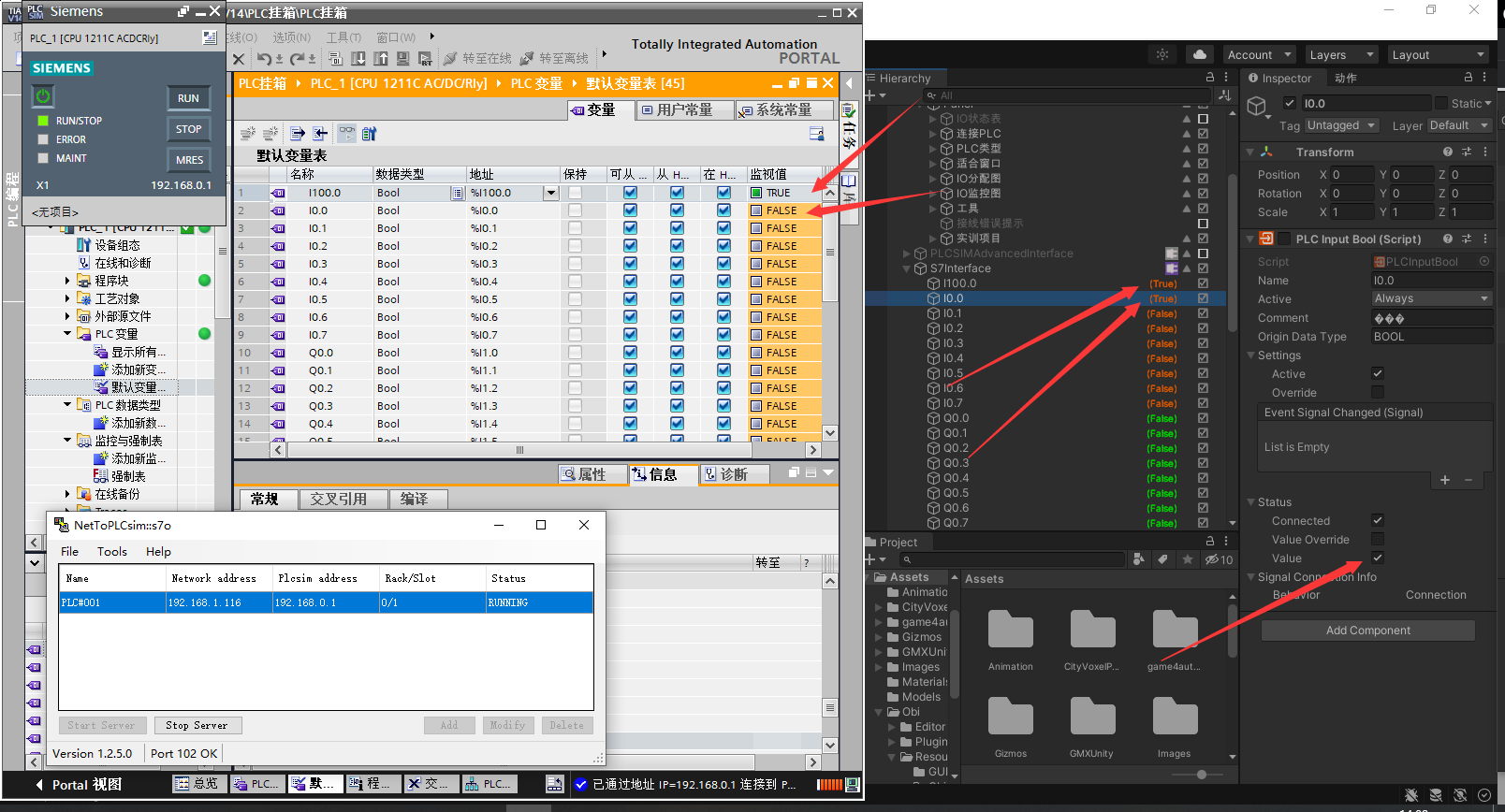Toggle the PLC Input Bool script enable checkbox
The image size is (1505, 812).
pyautogui.click(x=1285, y=239)
